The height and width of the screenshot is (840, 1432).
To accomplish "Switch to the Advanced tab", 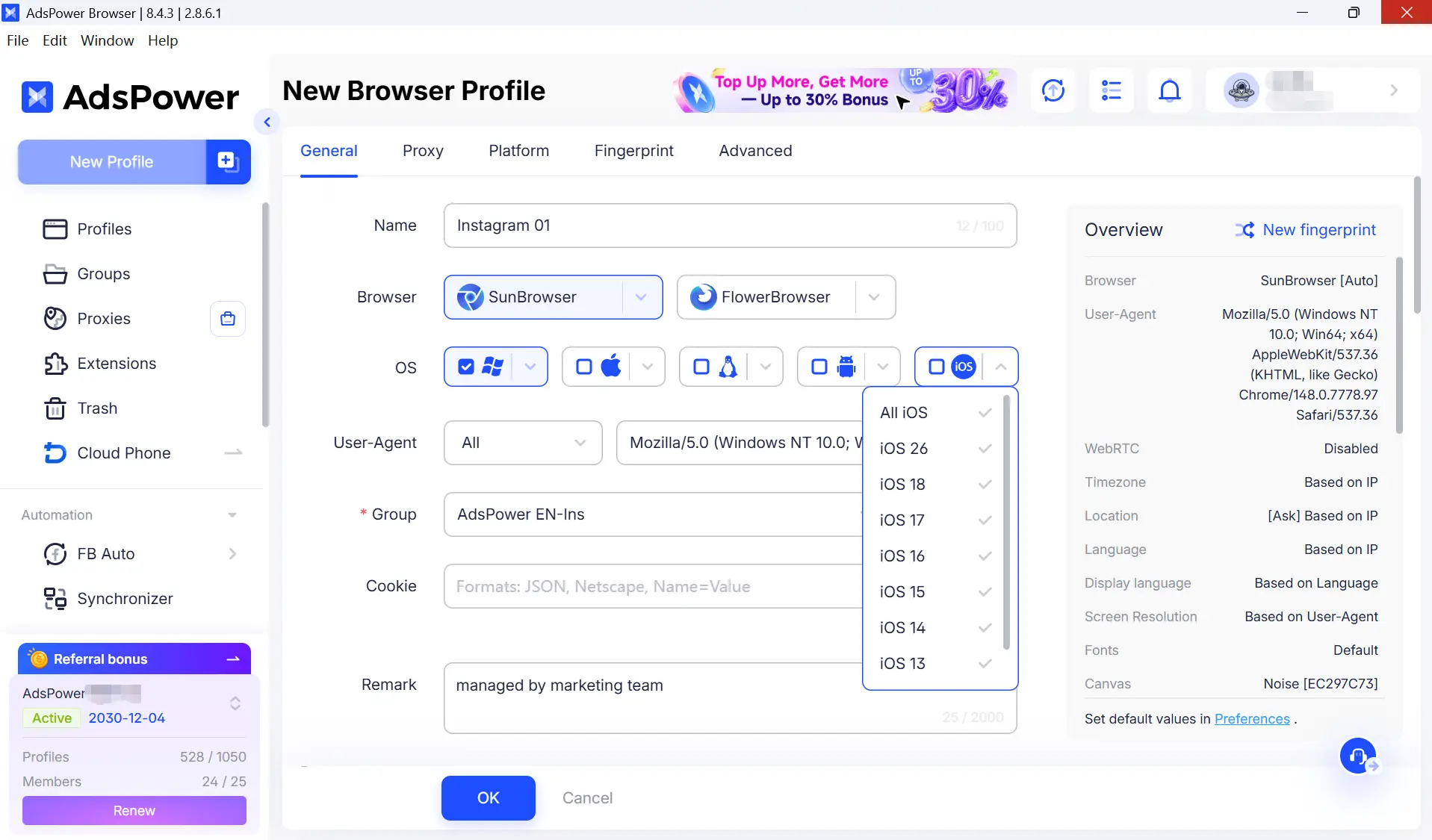I will point(755,151).
